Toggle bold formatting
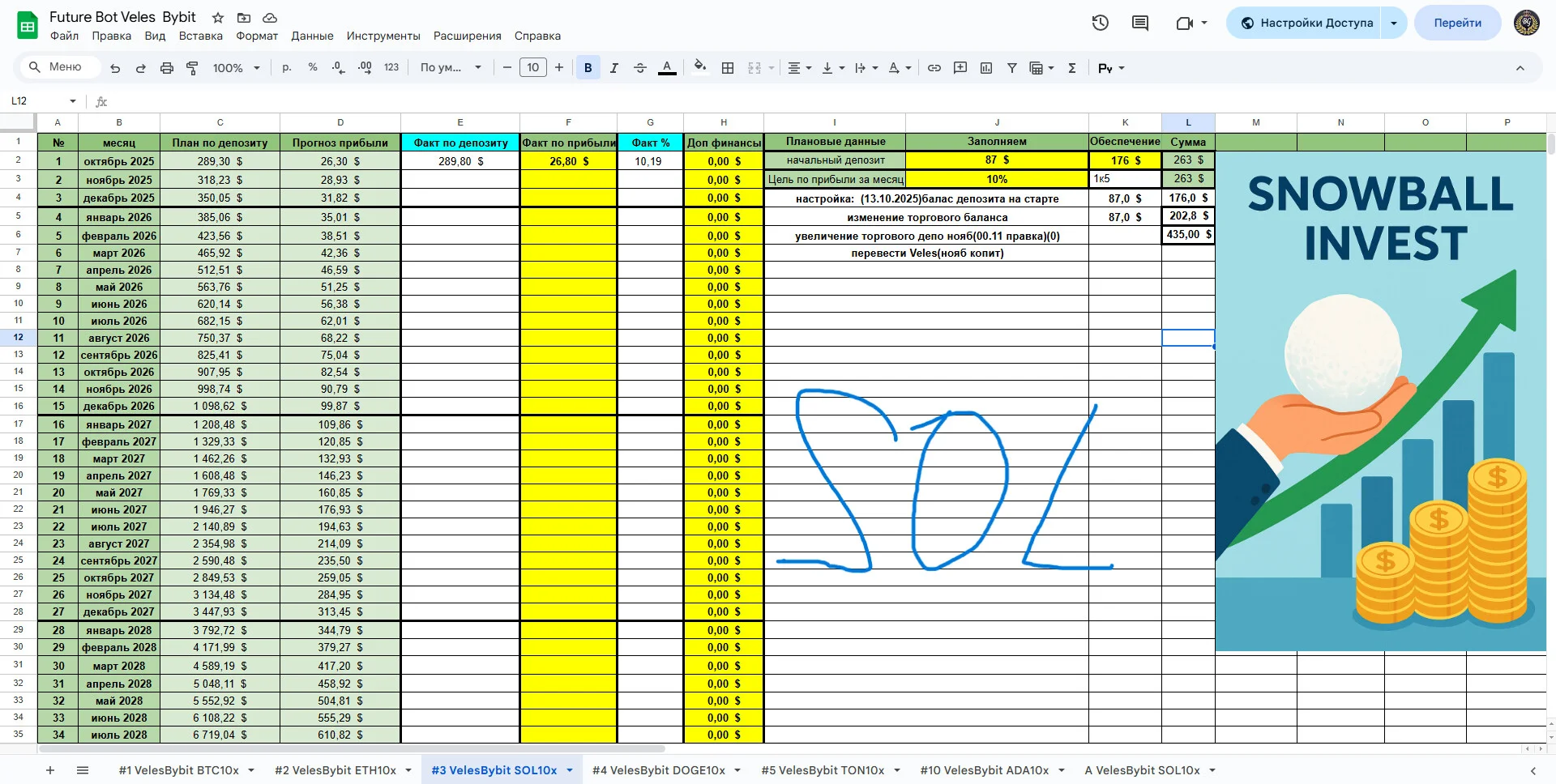This screenshot has width=1556, height=784. click(x=588, y=68)
